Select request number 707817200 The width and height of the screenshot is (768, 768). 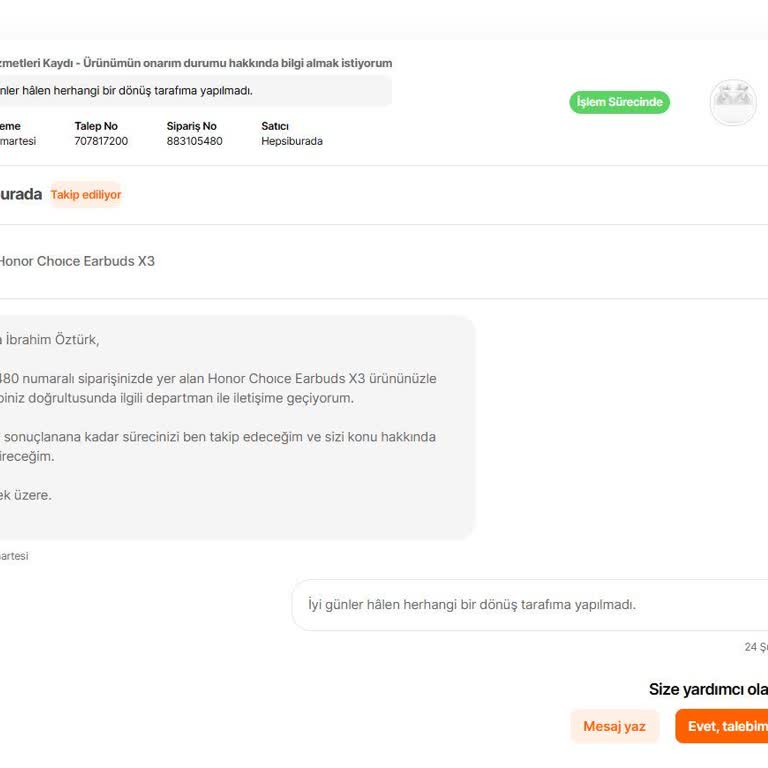tap(101, 141)
